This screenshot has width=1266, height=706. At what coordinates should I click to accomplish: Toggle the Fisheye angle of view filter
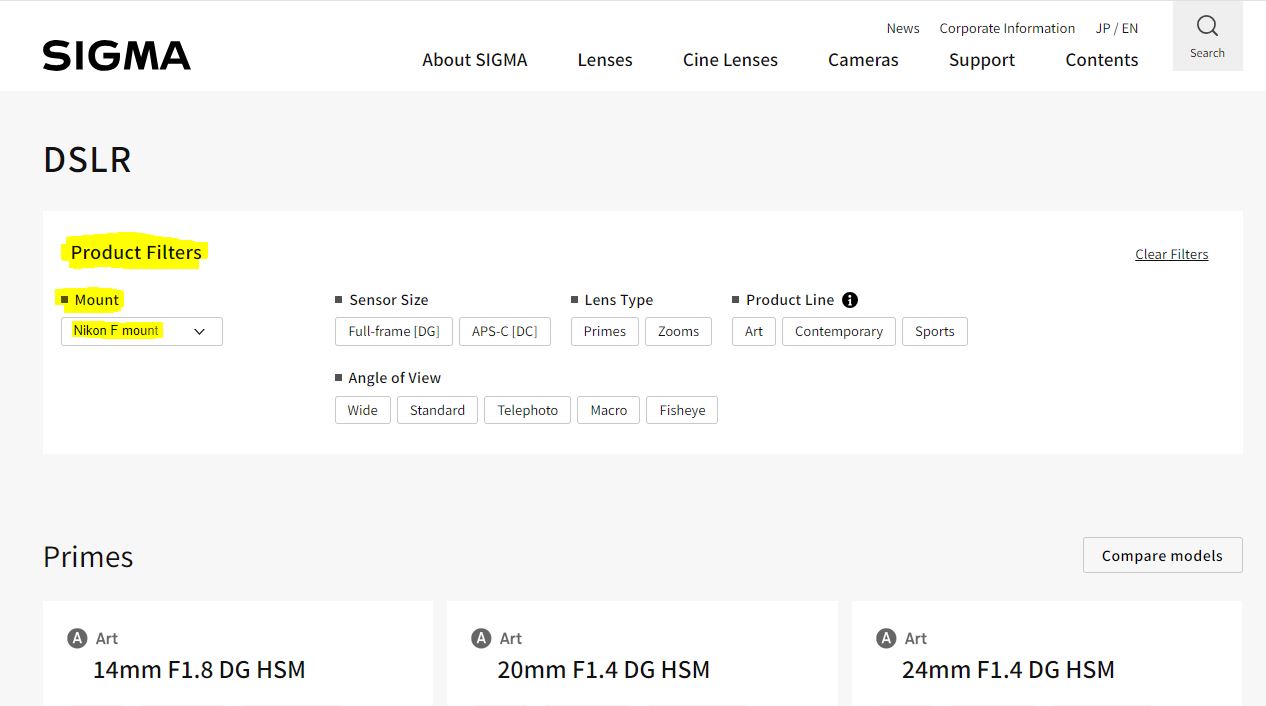(682, 410)
